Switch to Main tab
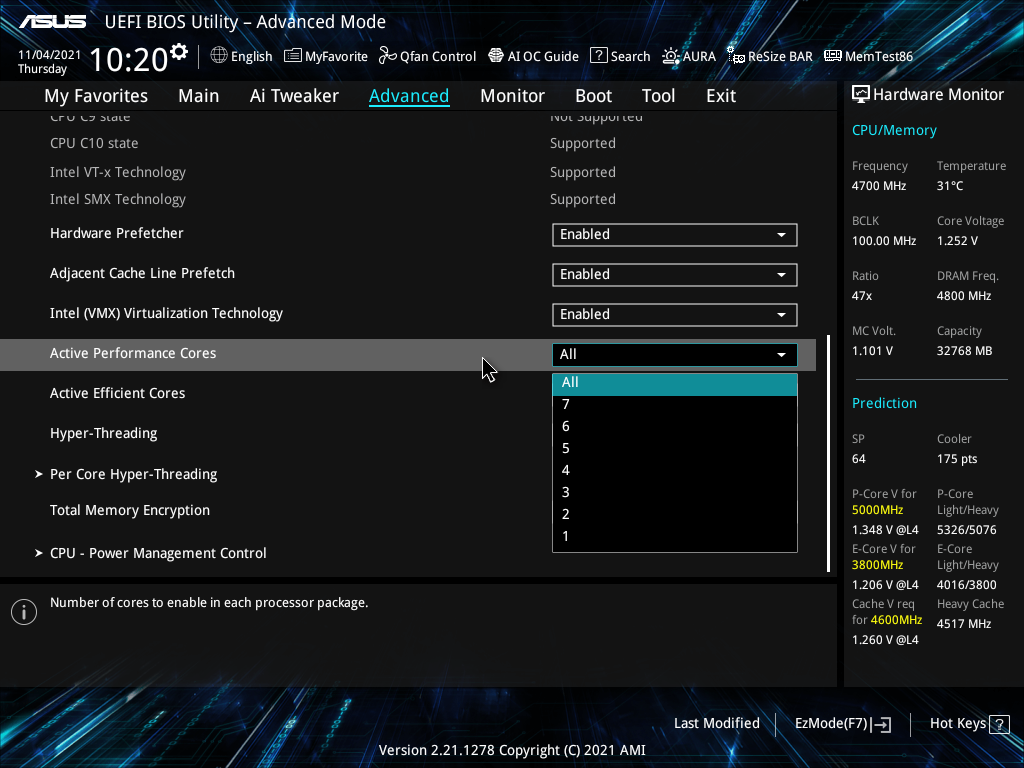The image size is (1024, 768). [199, 96]
